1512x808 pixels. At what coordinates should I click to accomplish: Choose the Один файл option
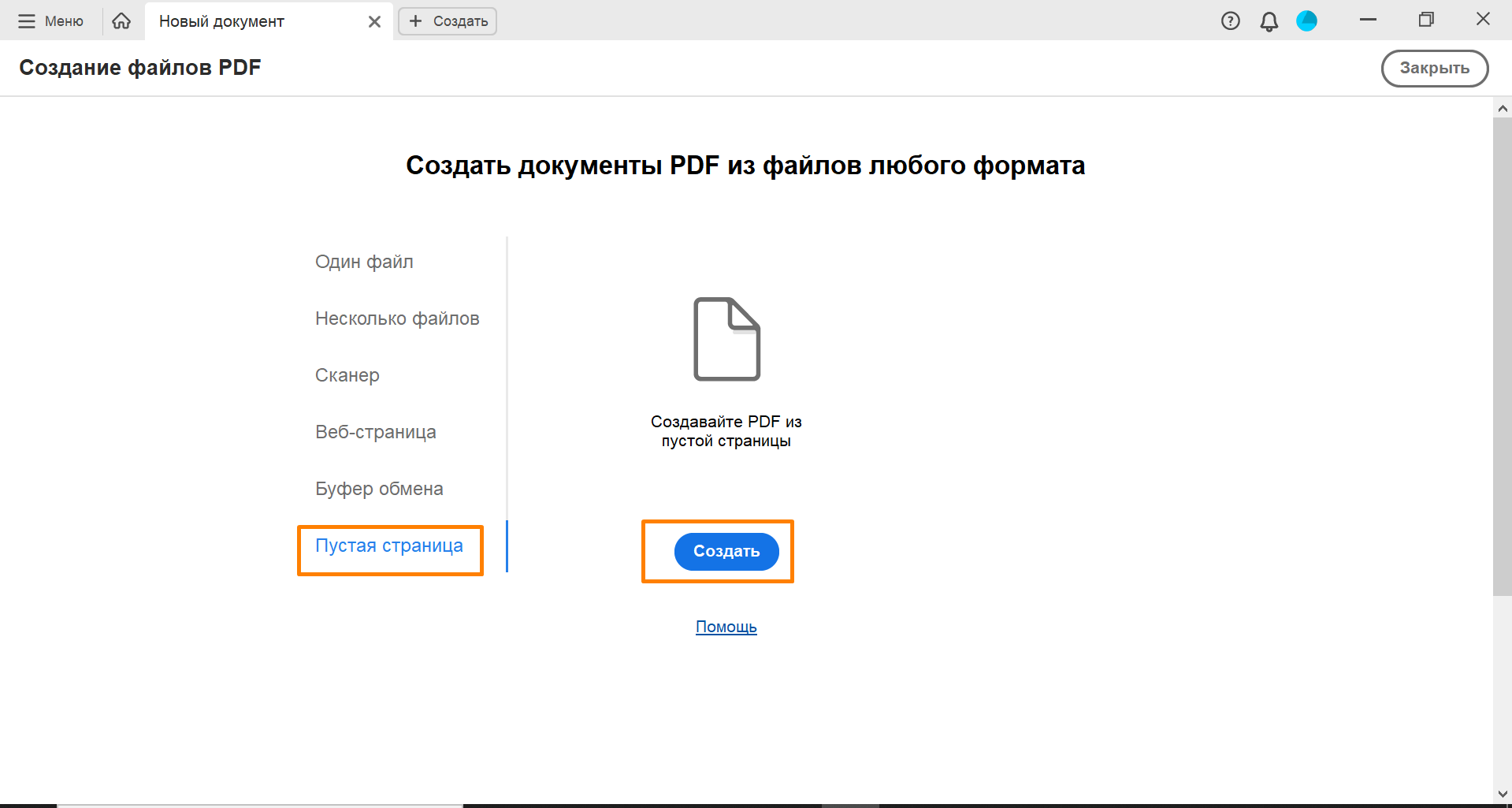[x=364, y=262]
